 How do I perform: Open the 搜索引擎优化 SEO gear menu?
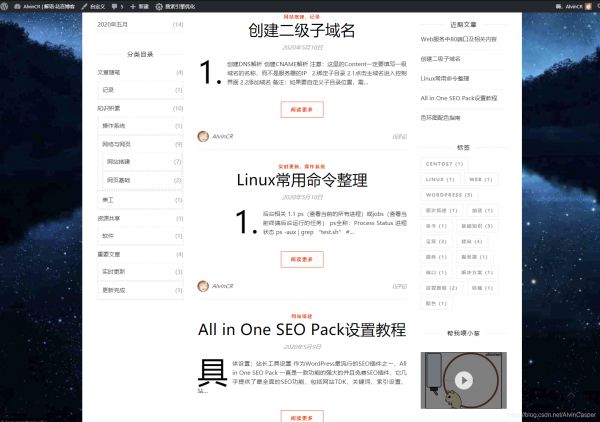pos(176,7)
